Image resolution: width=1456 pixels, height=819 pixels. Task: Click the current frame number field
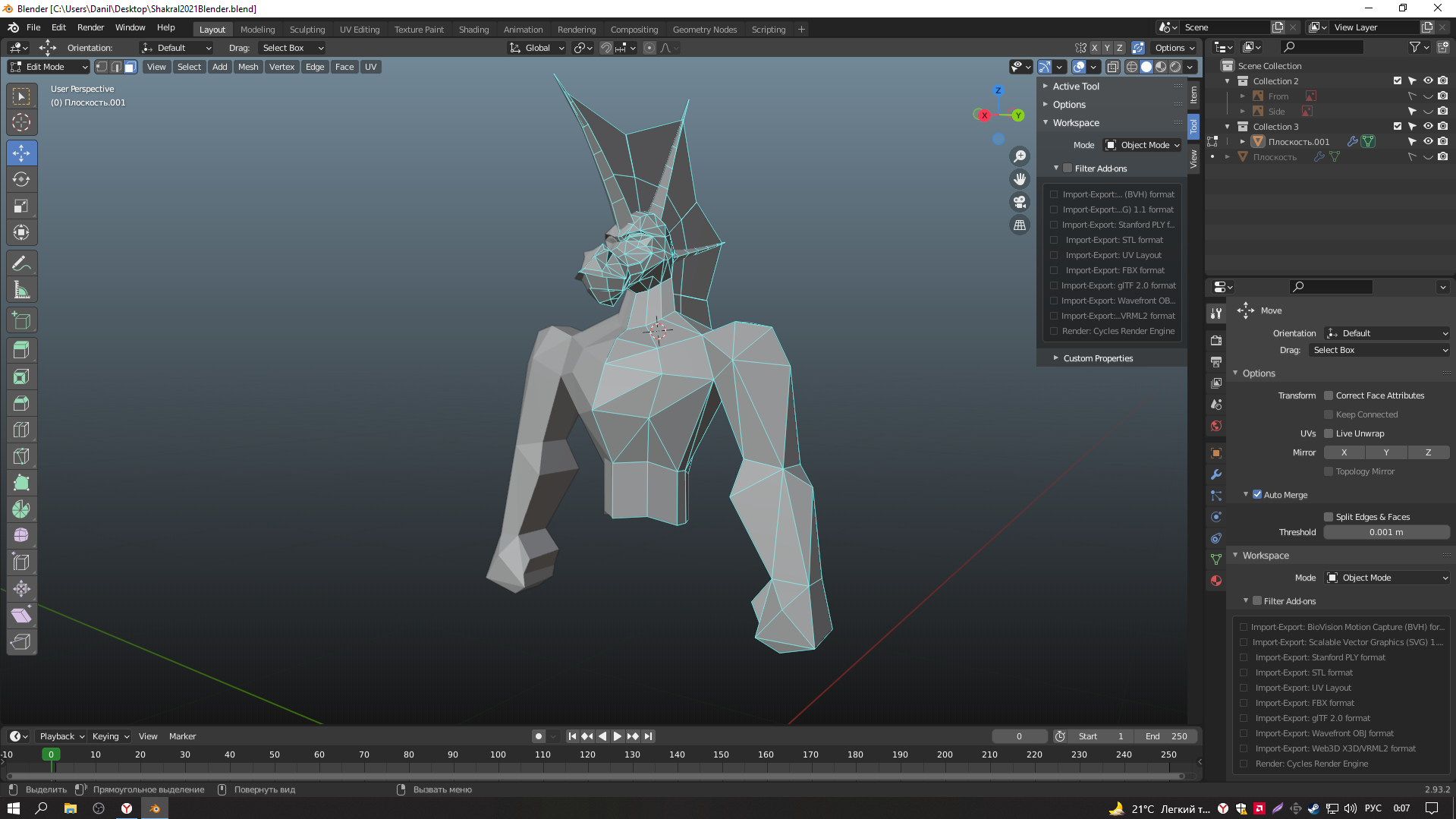tap(1019, 736)
